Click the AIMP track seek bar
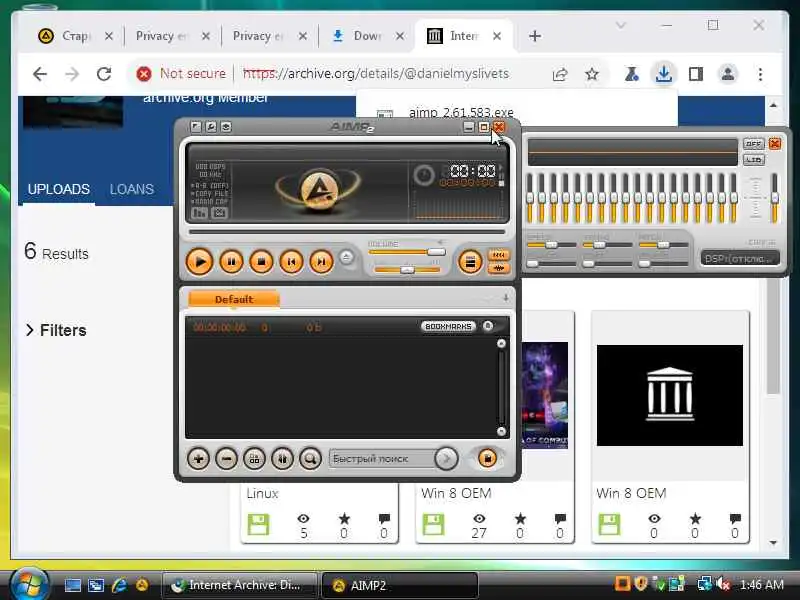800x600 pixels. pos(347,232)
